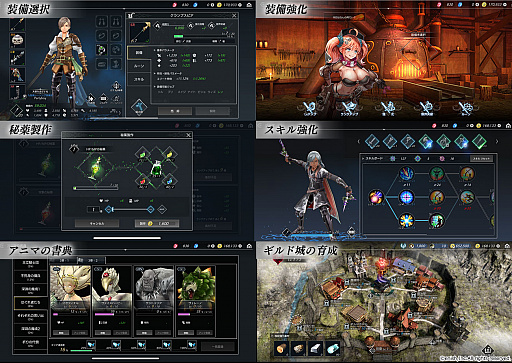
Task: Show next weapons with right chevron arrow
Action: (x=497, y=141)
